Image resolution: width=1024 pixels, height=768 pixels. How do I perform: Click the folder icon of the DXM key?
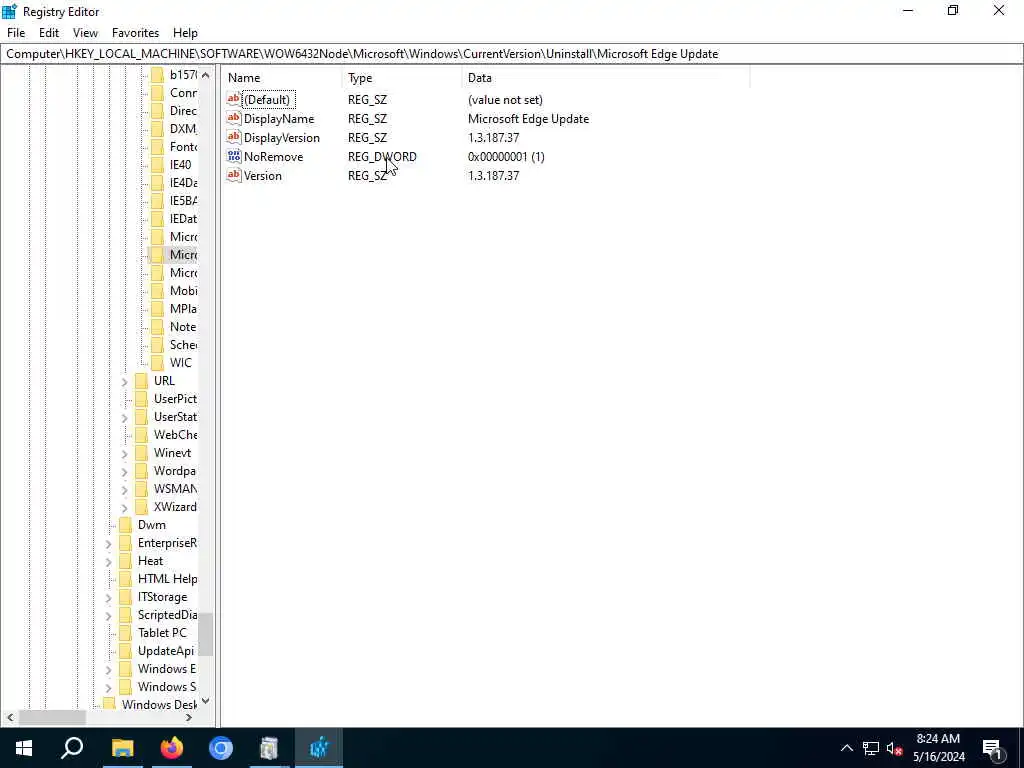point(157,129)
